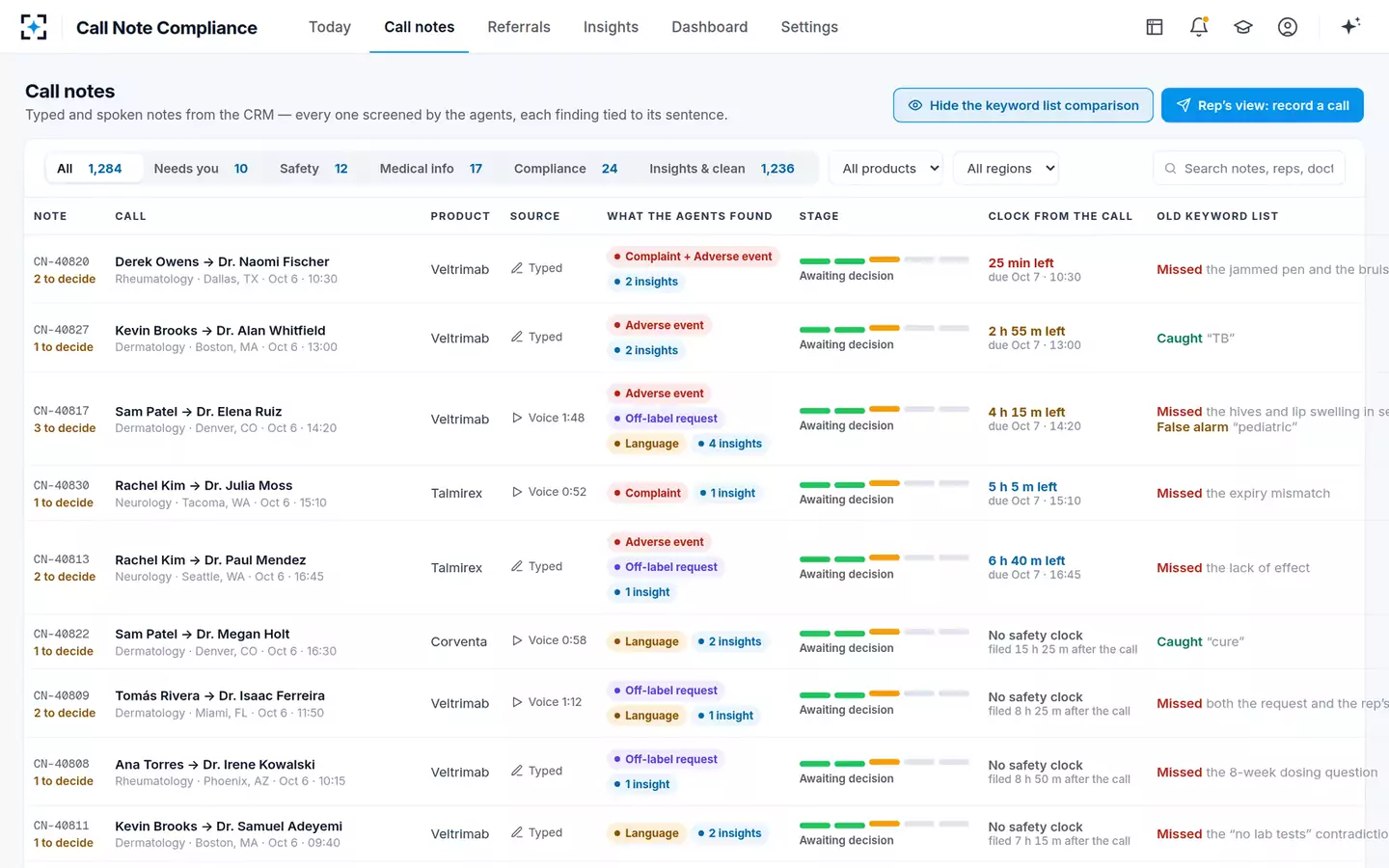Play the voice note for CN-40817

(517, 418)
